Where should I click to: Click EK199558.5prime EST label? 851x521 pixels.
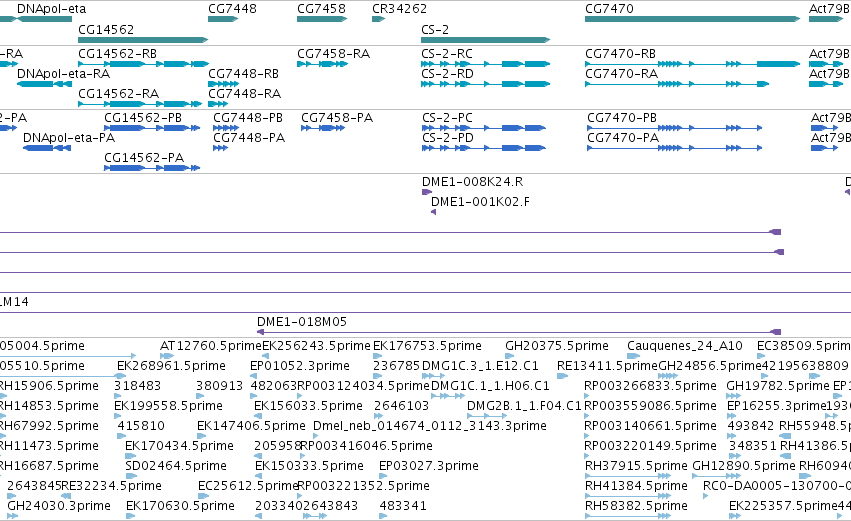168,406
